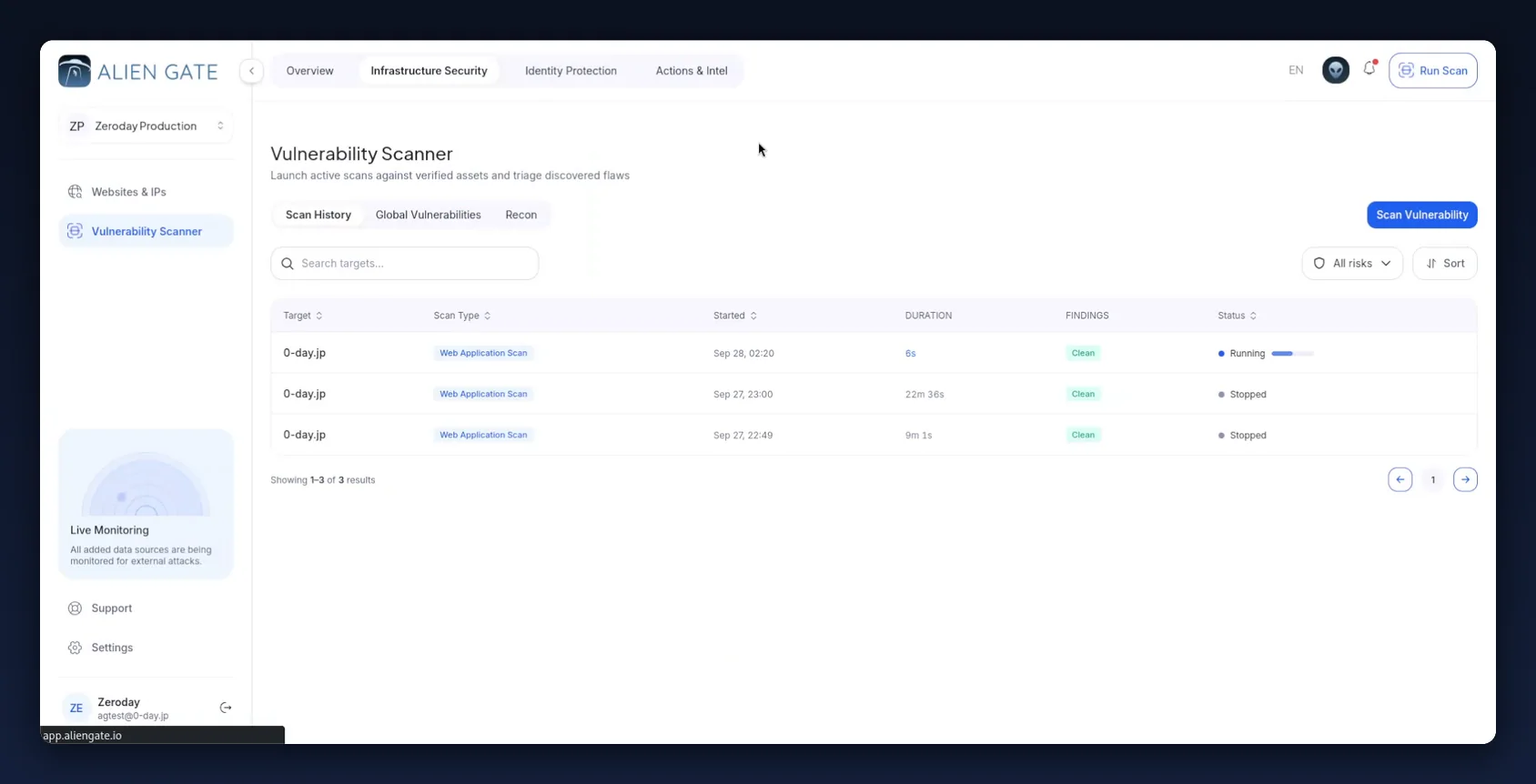Switch to the Overview tab
Viewport: 1536px width, 784px height.
point(310,71)
